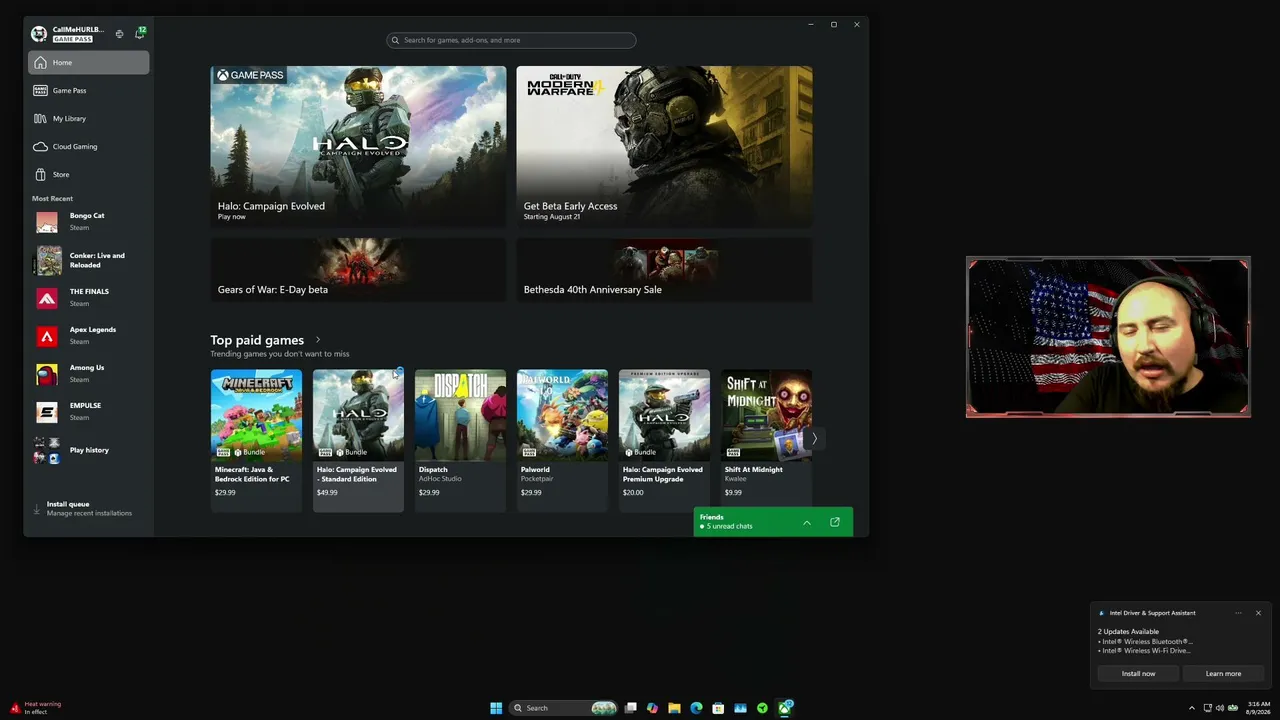Open the Install queue

[x=89, y=508]
